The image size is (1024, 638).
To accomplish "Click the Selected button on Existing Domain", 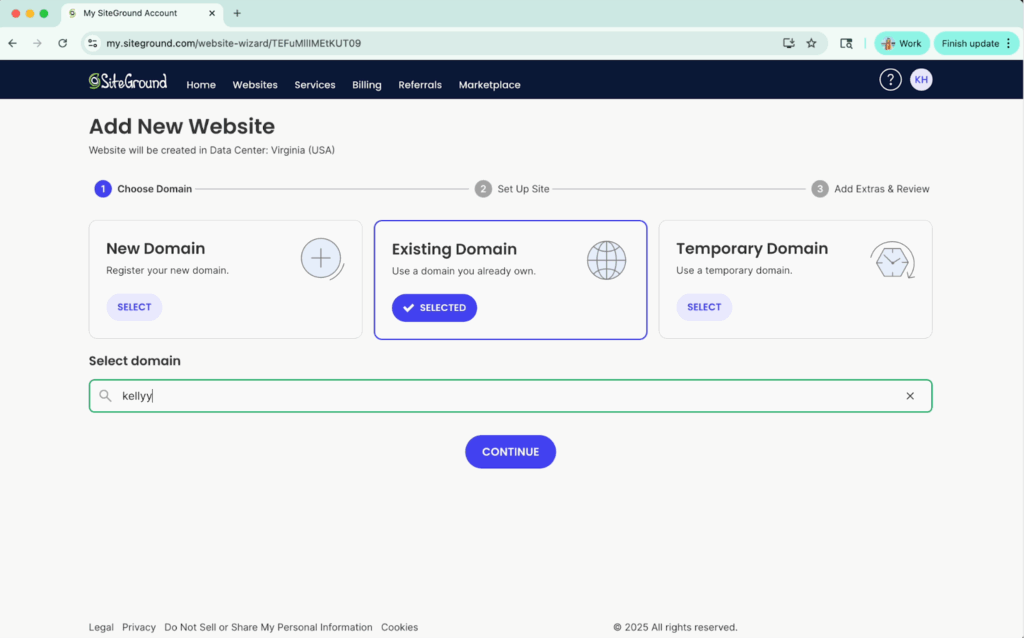I will [434, 308].
